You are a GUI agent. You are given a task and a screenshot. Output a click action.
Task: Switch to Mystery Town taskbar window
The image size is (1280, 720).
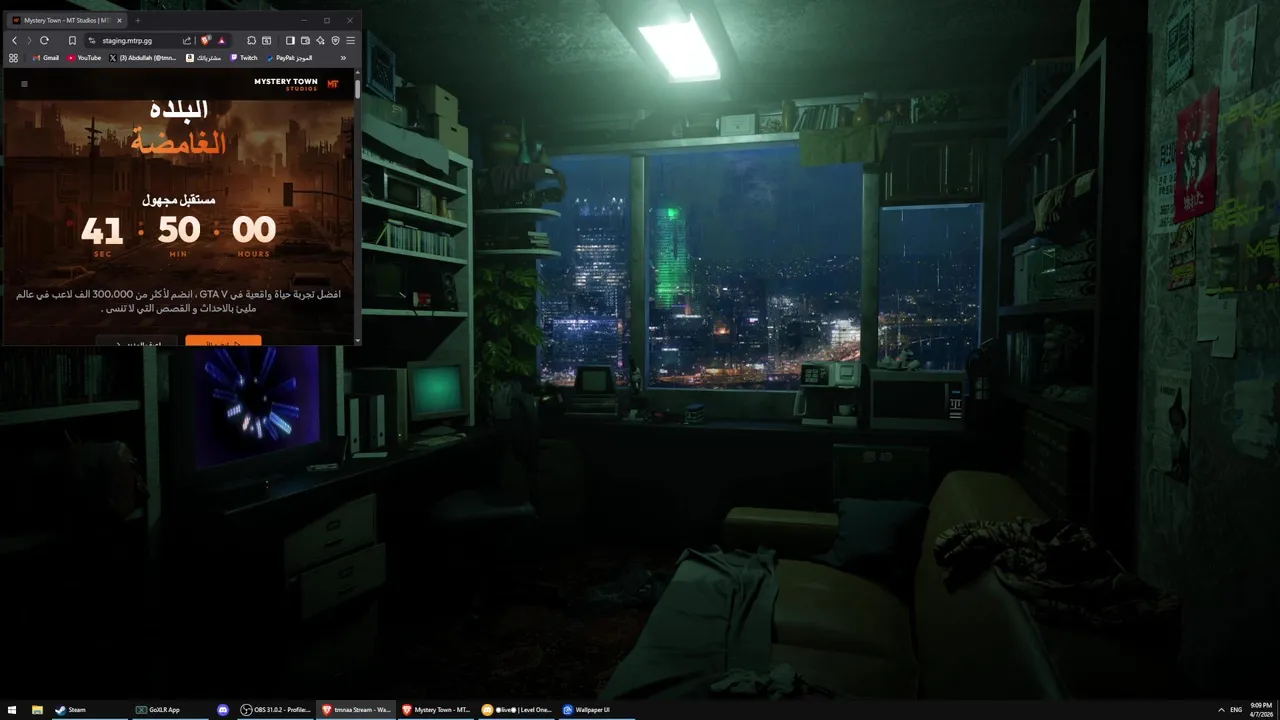coord(436,710)
